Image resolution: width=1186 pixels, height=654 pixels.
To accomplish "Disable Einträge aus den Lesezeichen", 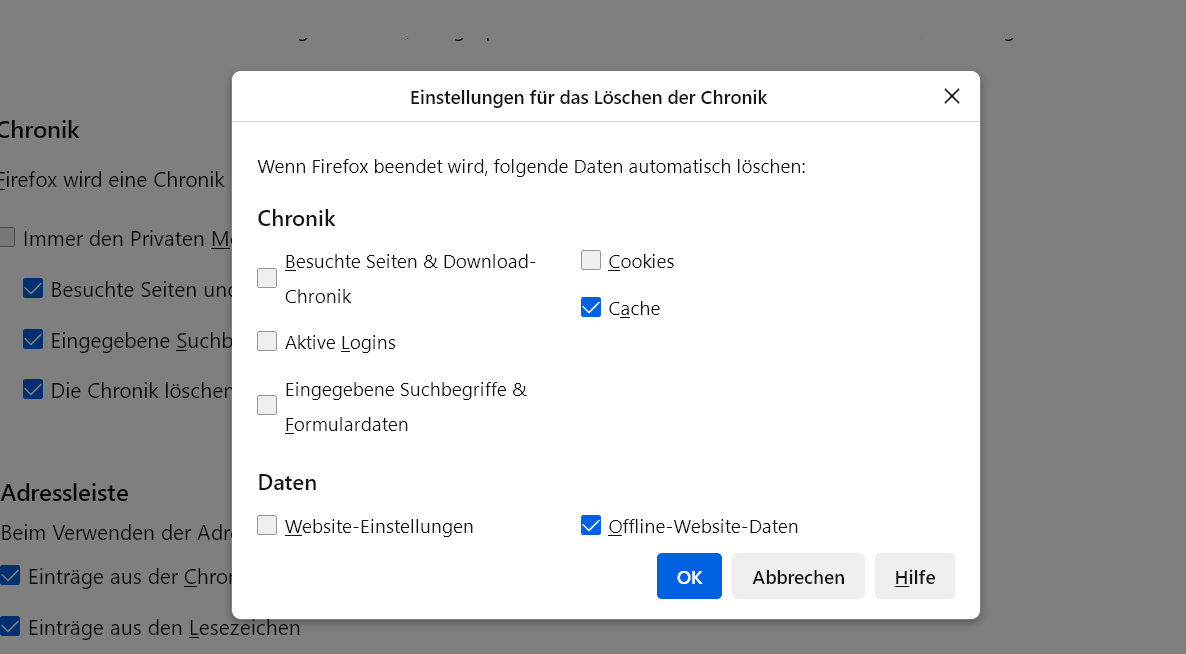I will [x=10, y=627].
